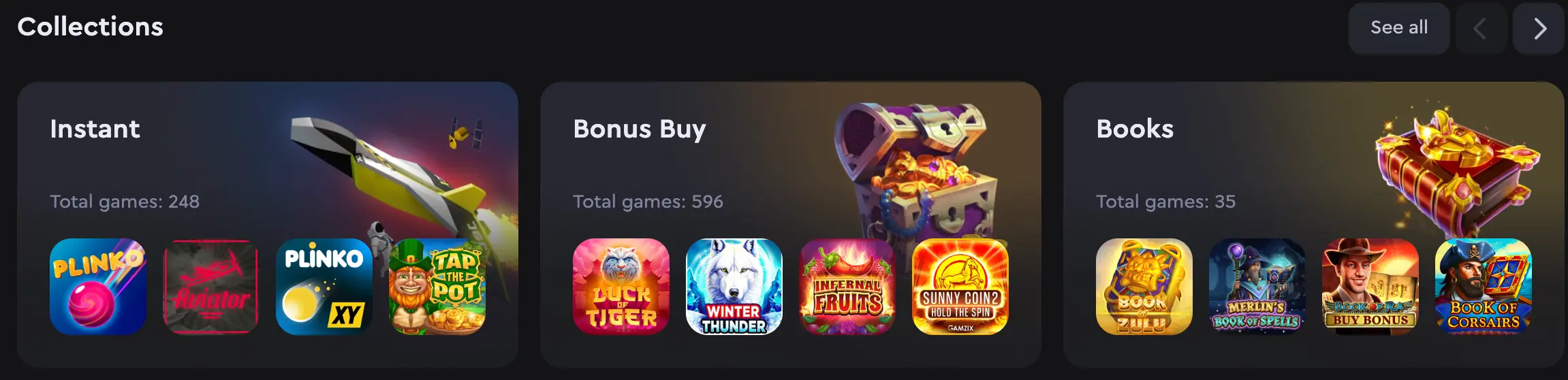Open the Book of Zulu game icon
1568x380 pixels.
click(1144, 287)
